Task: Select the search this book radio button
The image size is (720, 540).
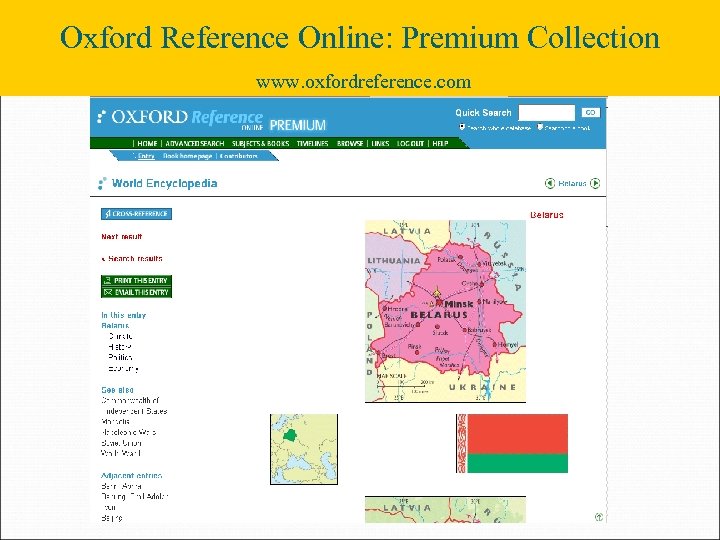Action: [x=540, y=127]
